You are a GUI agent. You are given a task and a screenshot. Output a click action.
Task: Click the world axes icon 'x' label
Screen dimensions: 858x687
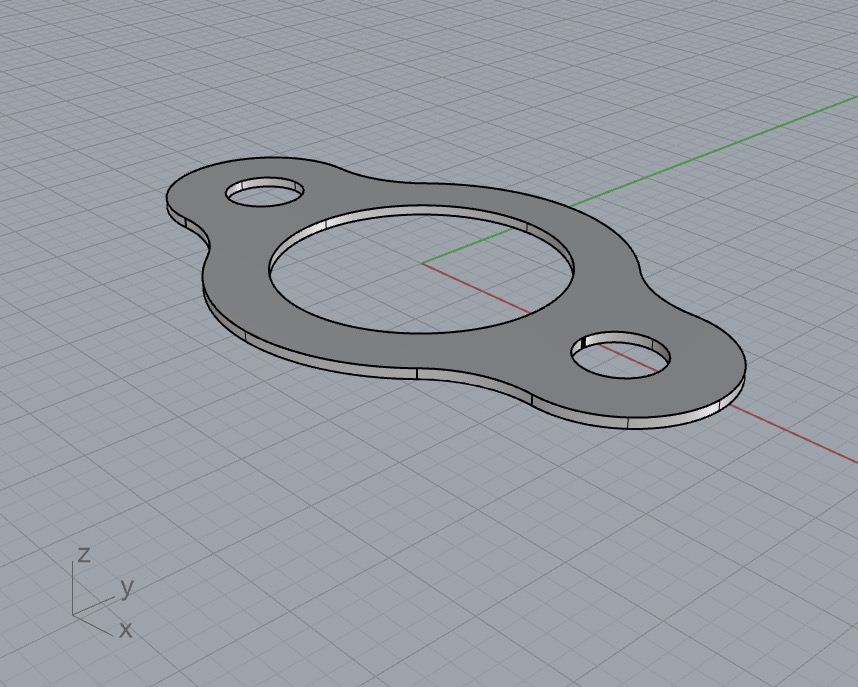pyautogui.click(x=126, y=630)
